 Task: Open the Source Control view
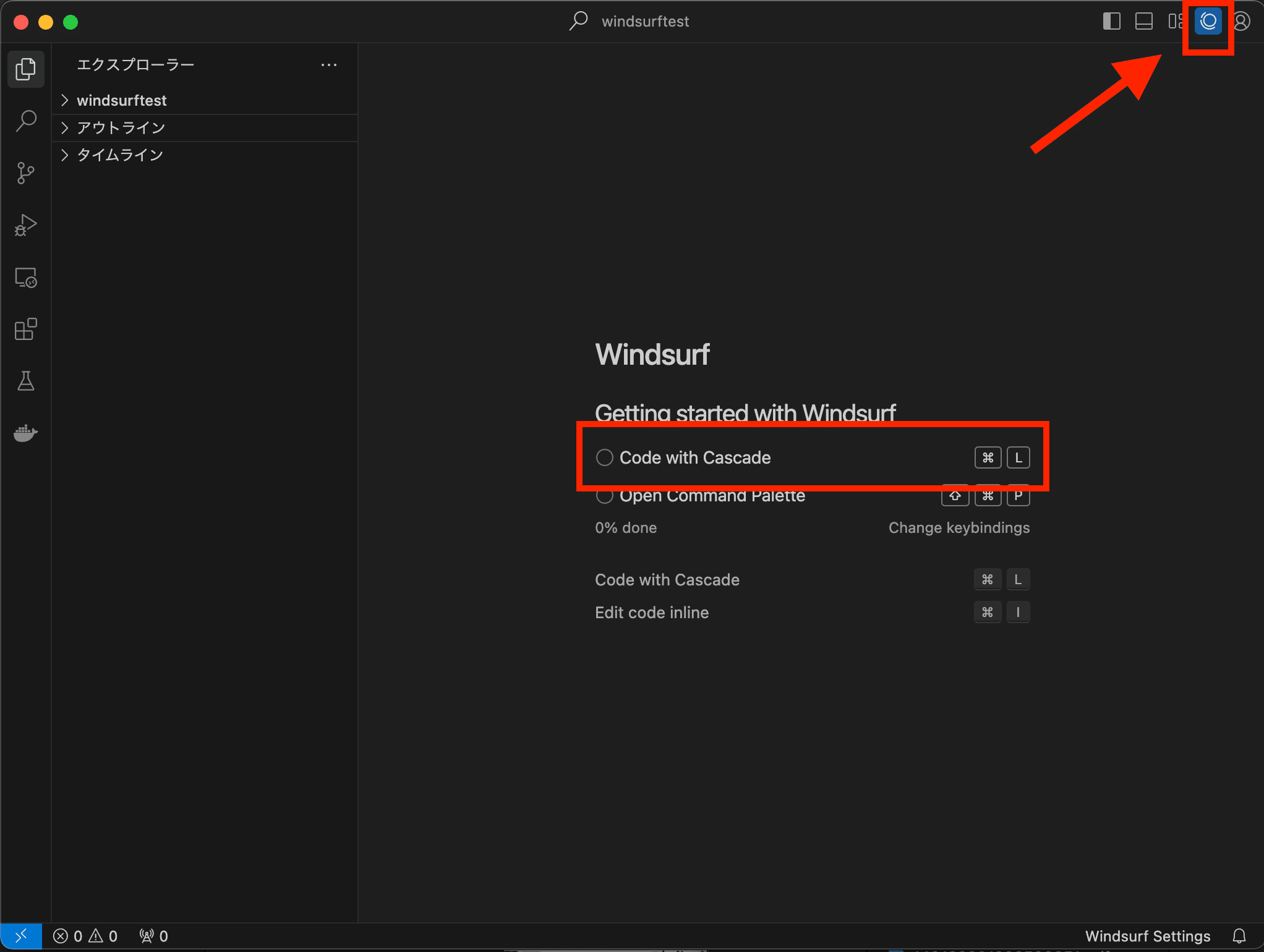tap(26, 173)
